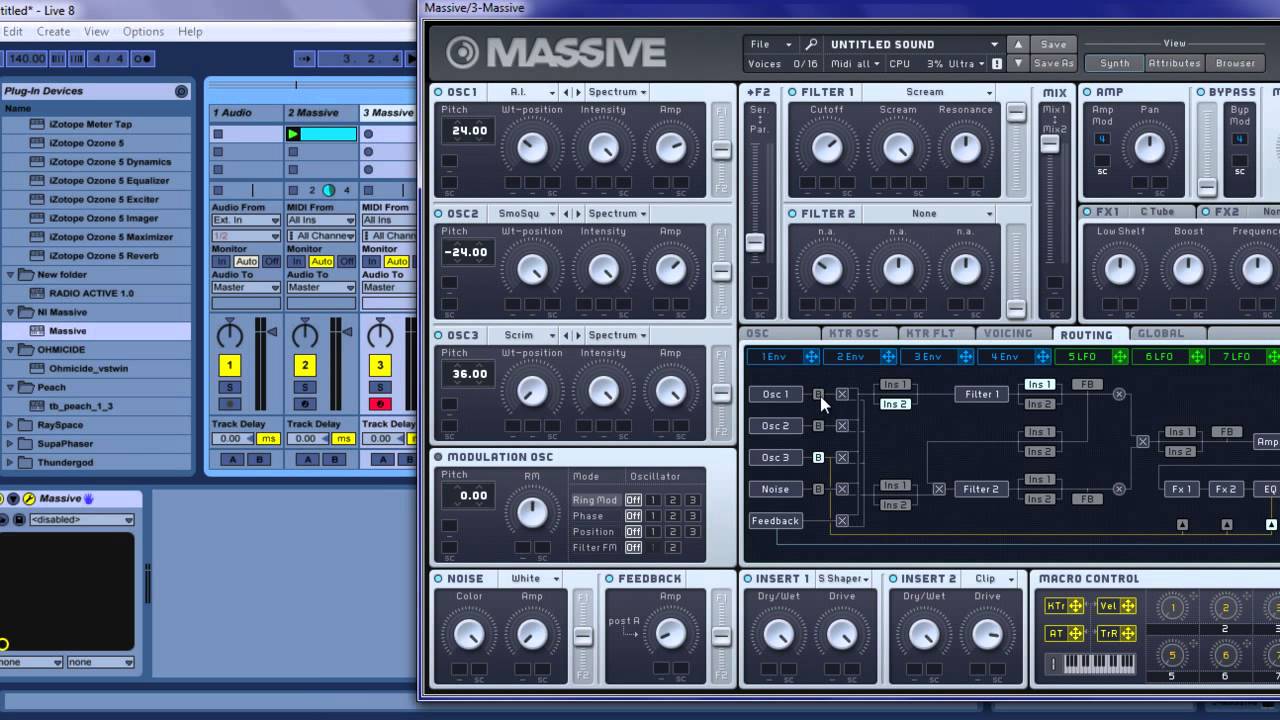The image size is (1280, 720).
Task: Switch to the GLOBAL tab
Action: [x=1161, y=334]
